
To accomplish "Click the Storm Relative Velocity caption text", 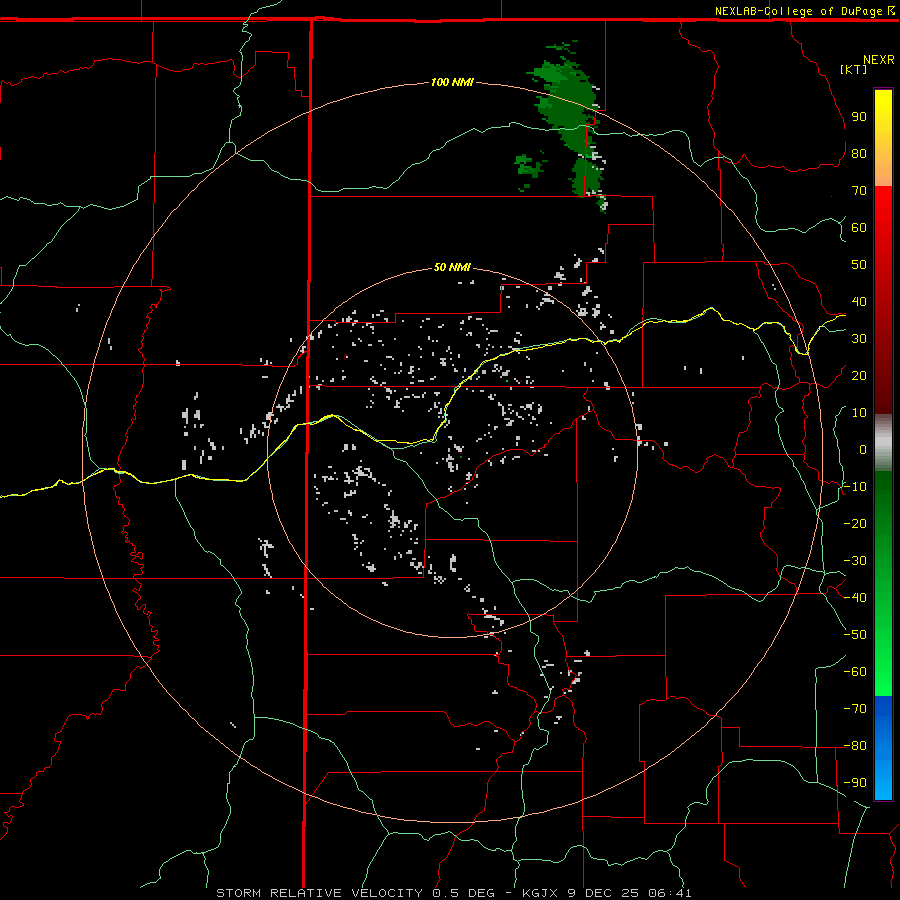I will [454, 893].
